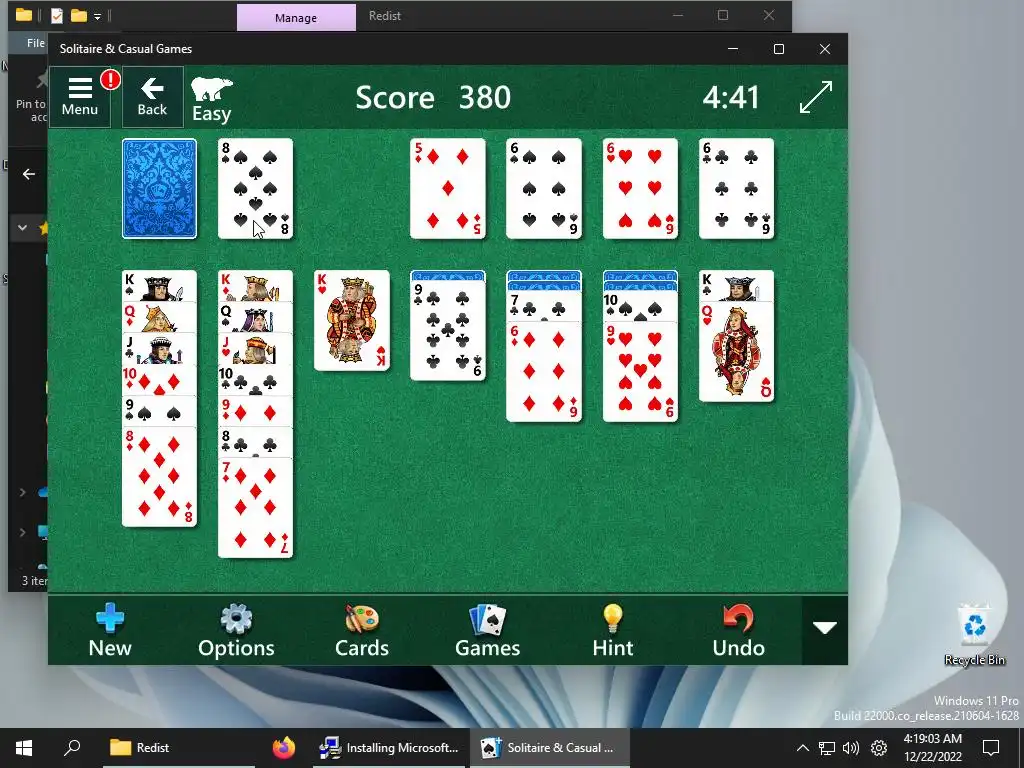Viewport: 1024px width, 768px height.
Task: Select the Recycle Bin desktop icon
Action: [x=974, y=636]
